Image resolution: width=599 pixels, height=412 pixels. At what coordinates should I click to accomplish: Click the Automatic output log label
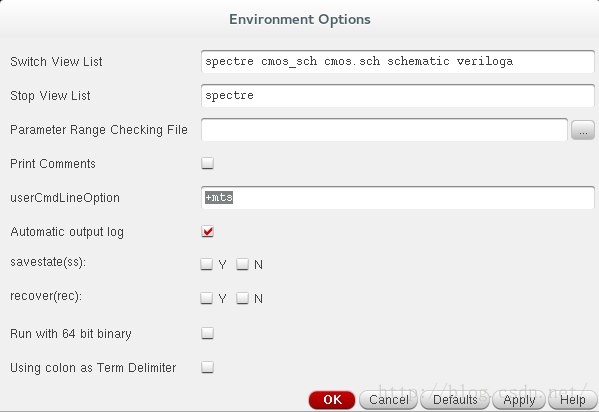[x=67, y=232]
